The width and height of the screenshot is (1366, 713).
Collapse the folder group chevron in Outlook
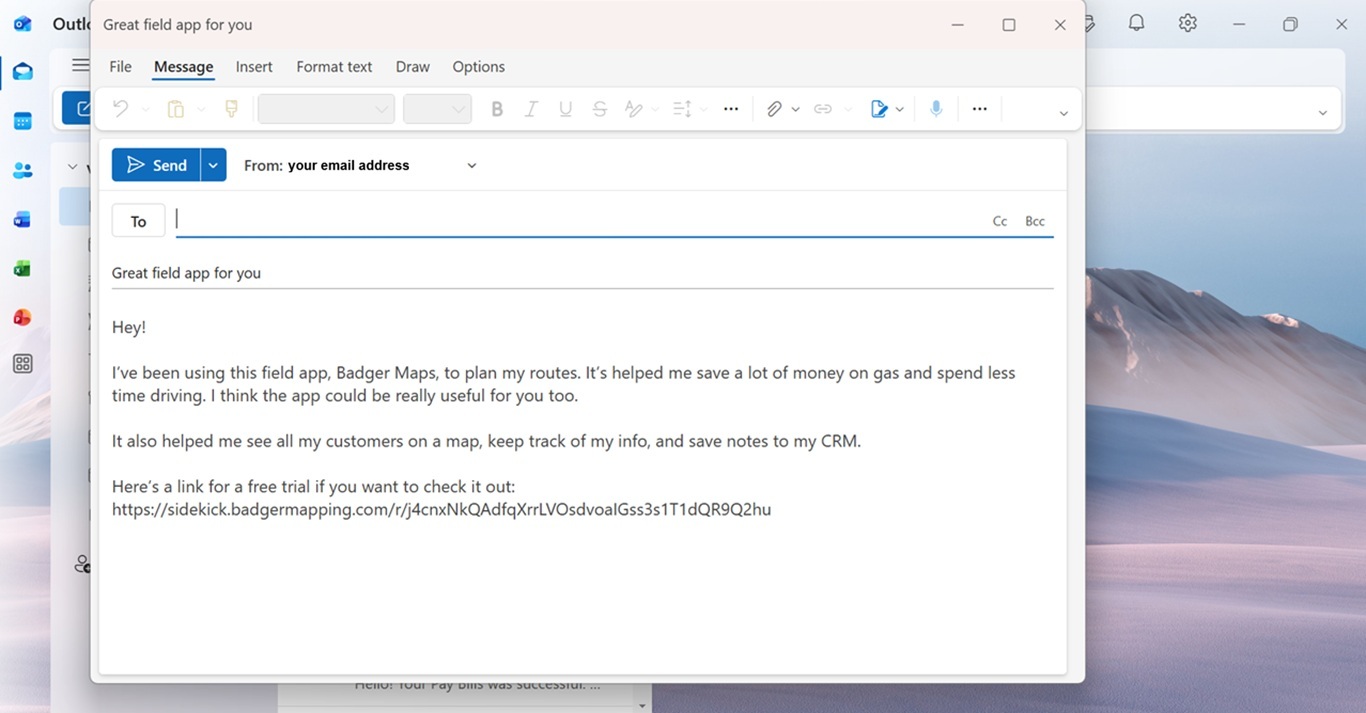point(72,167)
